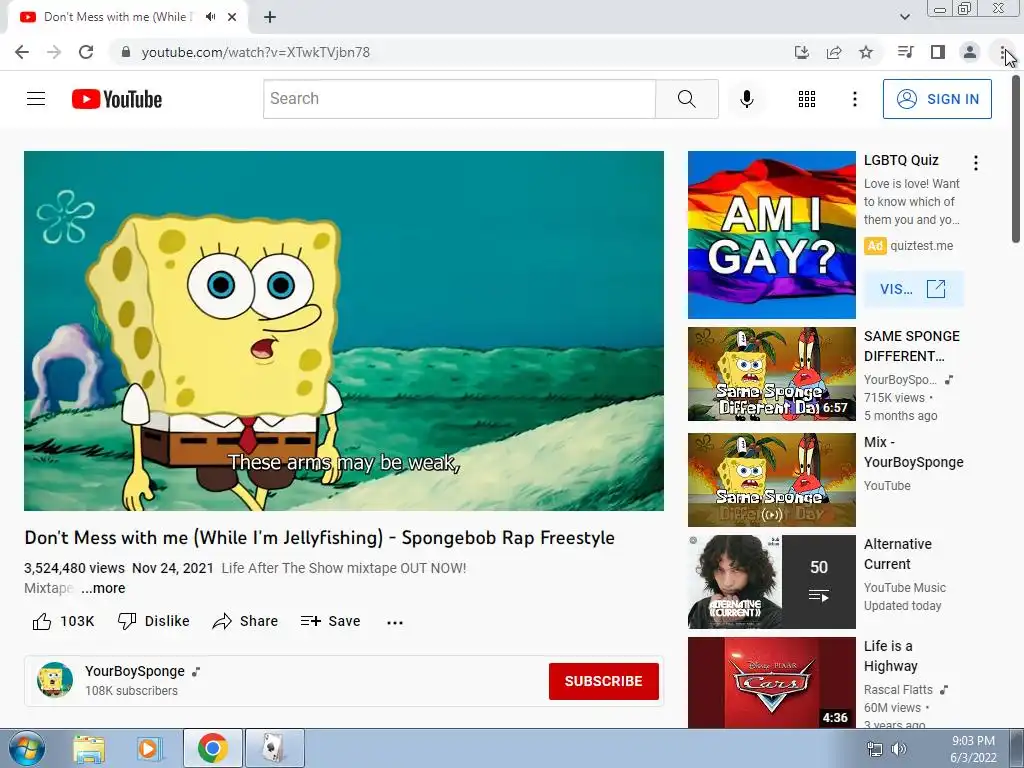The height and width of the screenshot is (768, 1024).
Task: Click the search magnifier button
Action: (x=686, y=99)
